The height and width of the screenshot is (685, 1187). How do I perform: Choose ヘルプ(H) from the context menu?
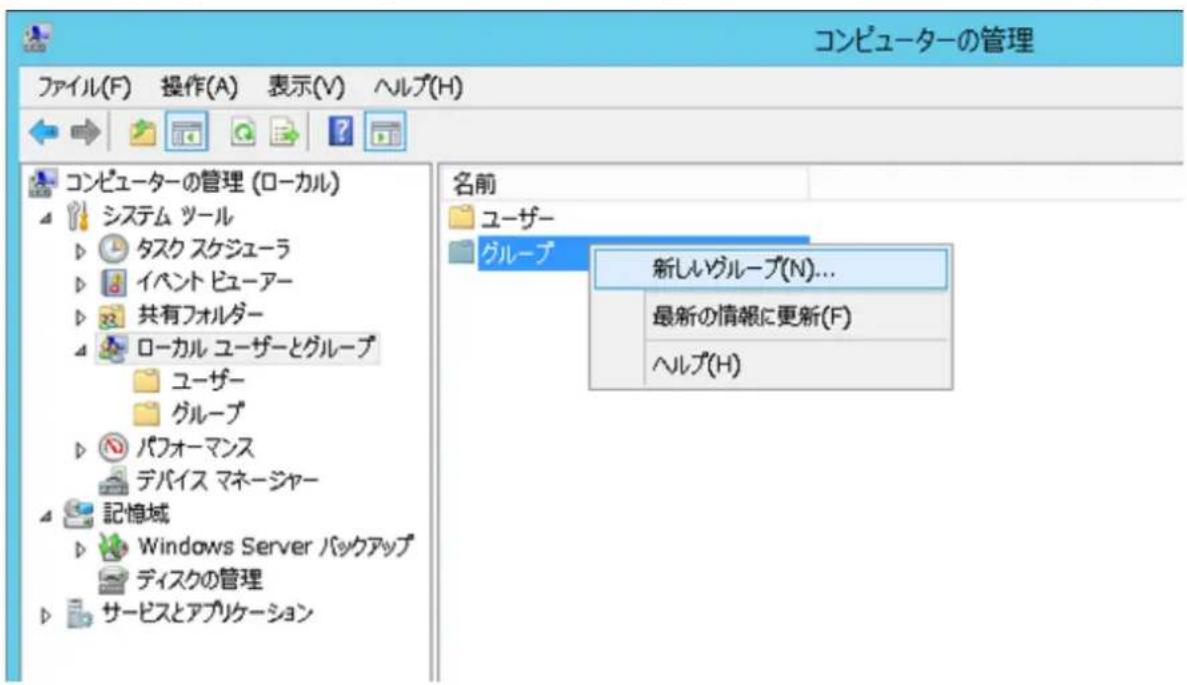(771, 365)
